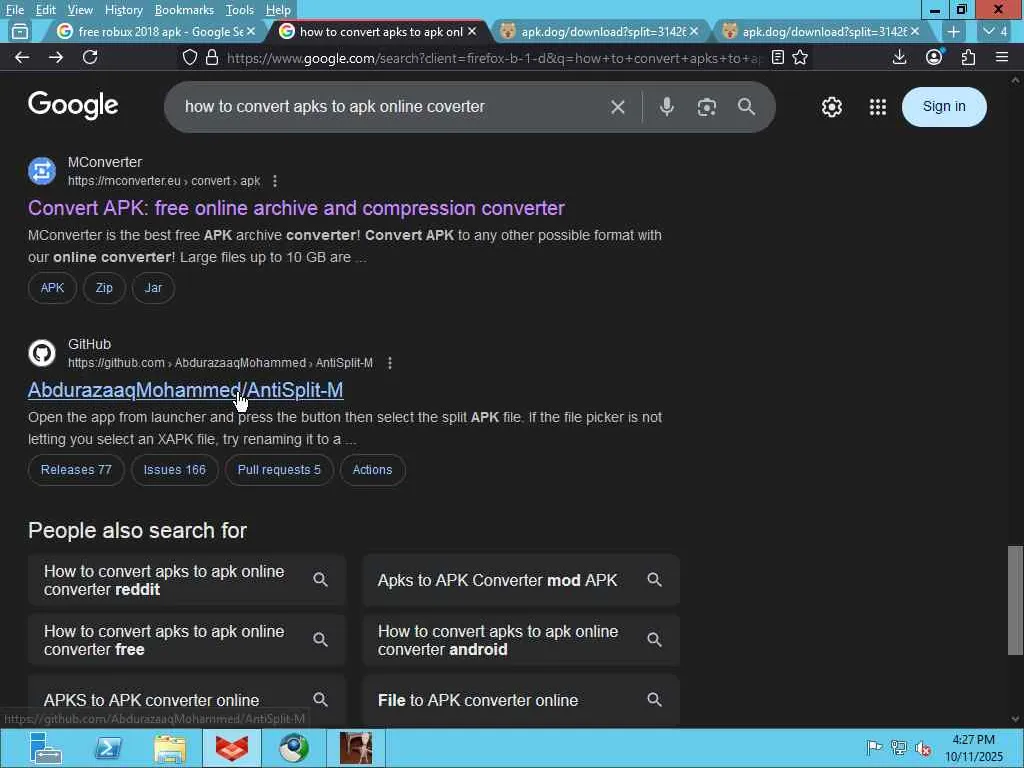Go forward to next page
1024x768 pixels.
tap(56, 57)
